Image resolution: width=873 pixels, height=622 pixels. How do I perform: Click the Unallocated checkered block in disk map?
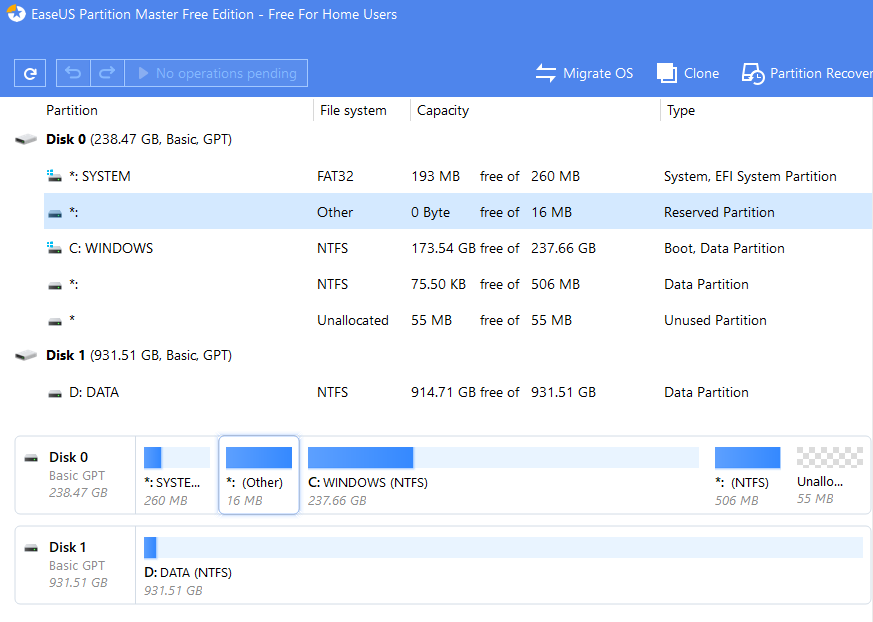(x=829, y=458)
